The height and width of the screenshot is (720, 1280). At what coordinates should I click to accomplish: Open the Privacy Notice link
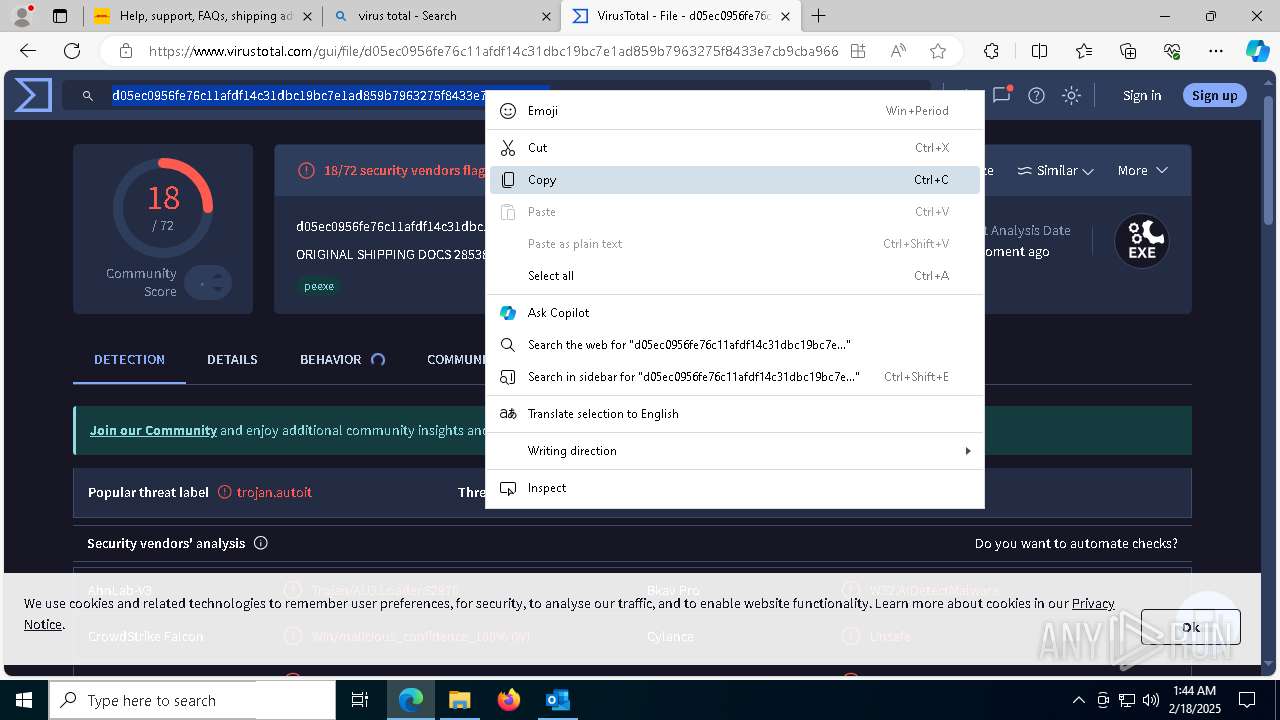tap(1093, 603)
